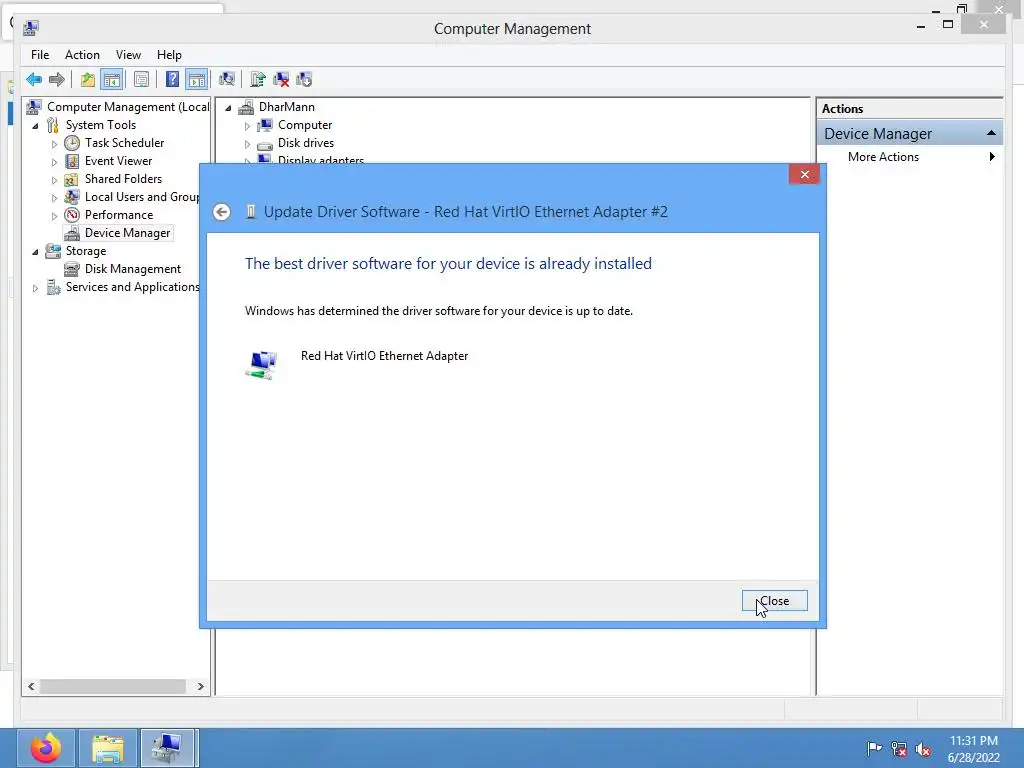Collapse the DharMann device tree arrow
This screenshot has width=1024, height=768.
[x=228, y=108]
